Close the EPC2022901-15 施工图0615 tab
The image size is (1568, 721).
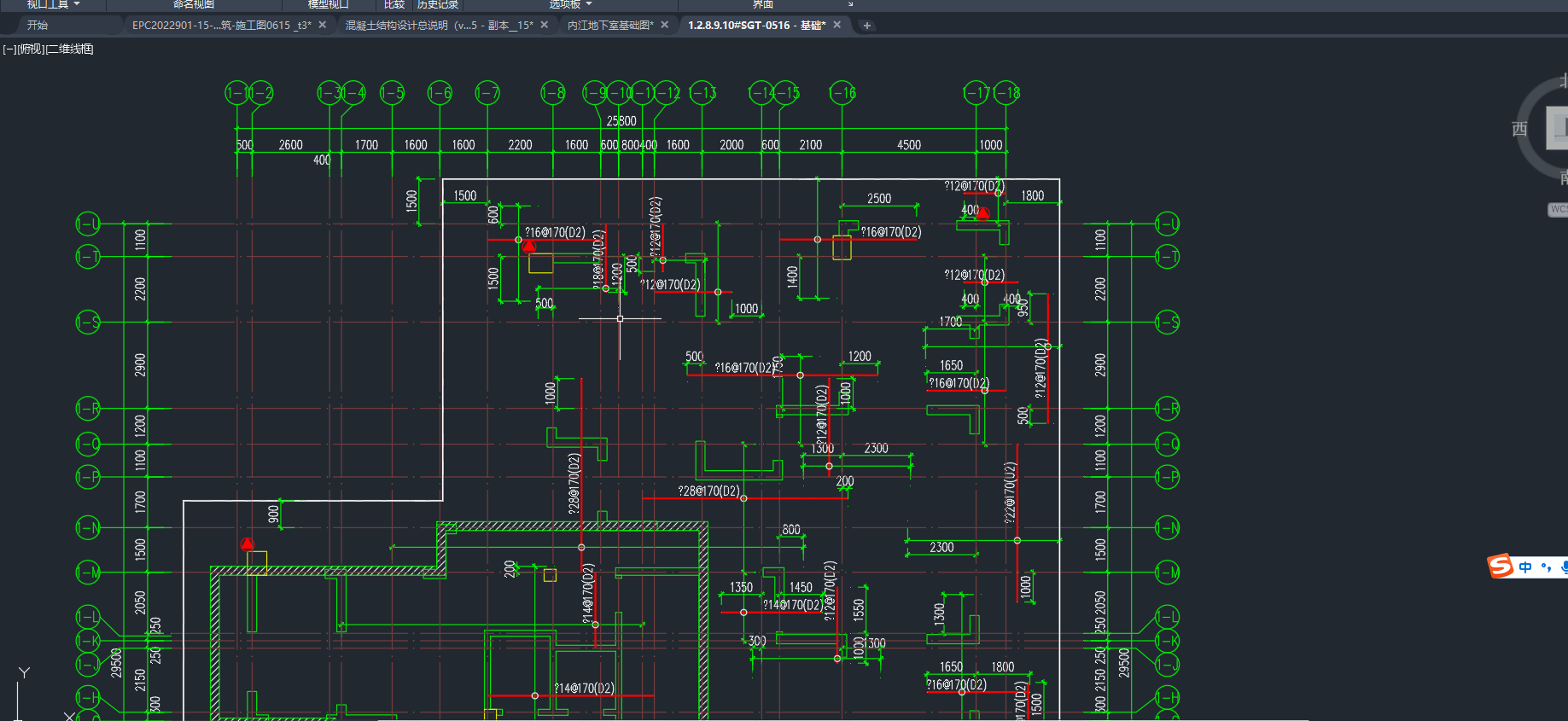pos(323,26)
